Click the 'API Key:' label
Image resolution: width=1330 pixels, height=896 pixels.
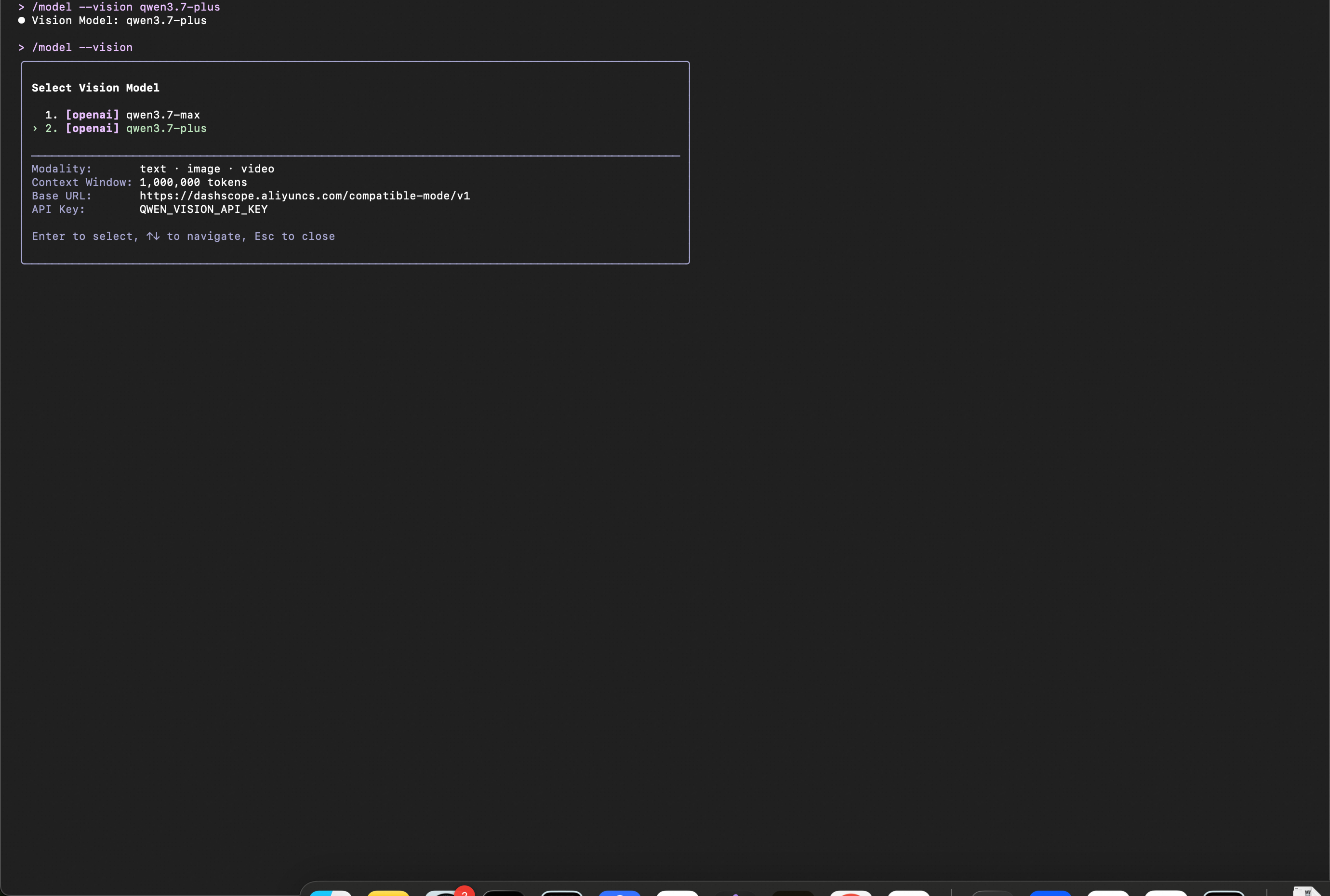(58, 210)
